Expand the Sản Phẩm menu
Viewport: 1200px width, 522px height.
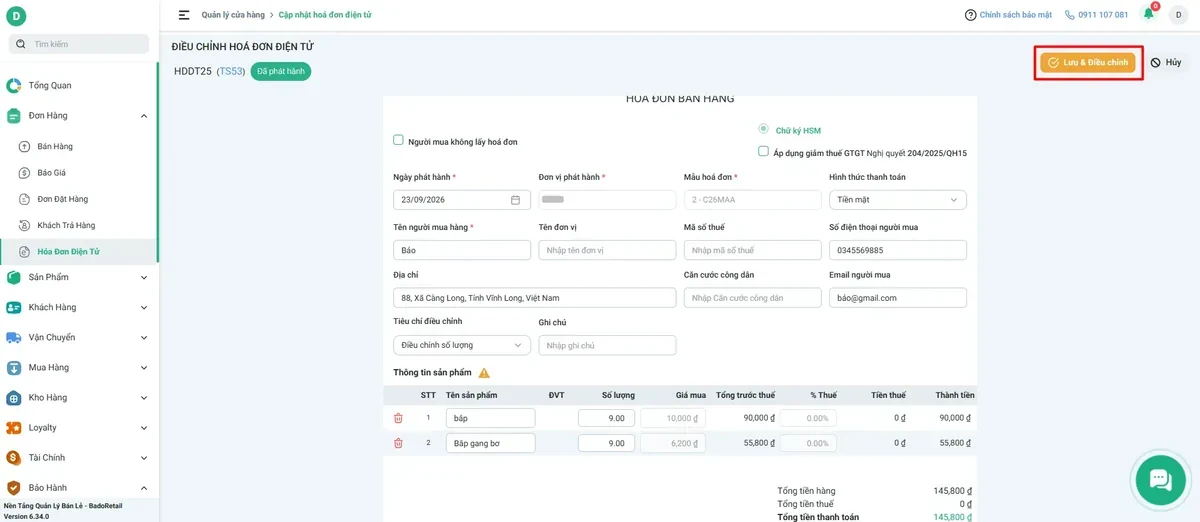click(144, 277)
